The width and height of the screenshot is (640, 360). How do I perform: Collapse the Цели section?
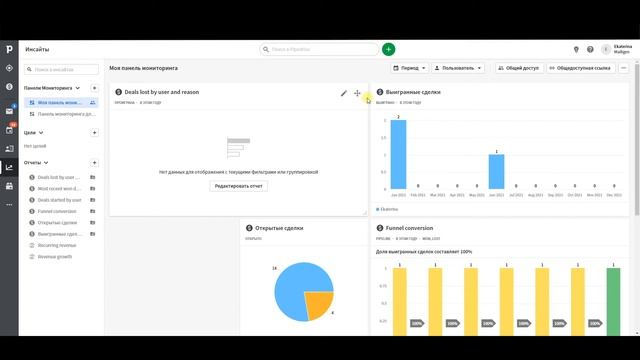41,133
